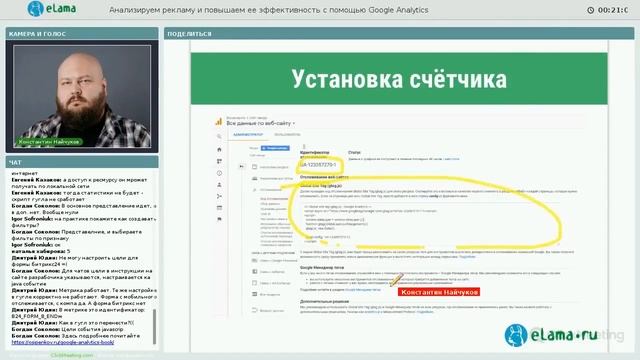
Task: Open the ospankov.ru google-analytics-book link in chat
Action: 63,342
